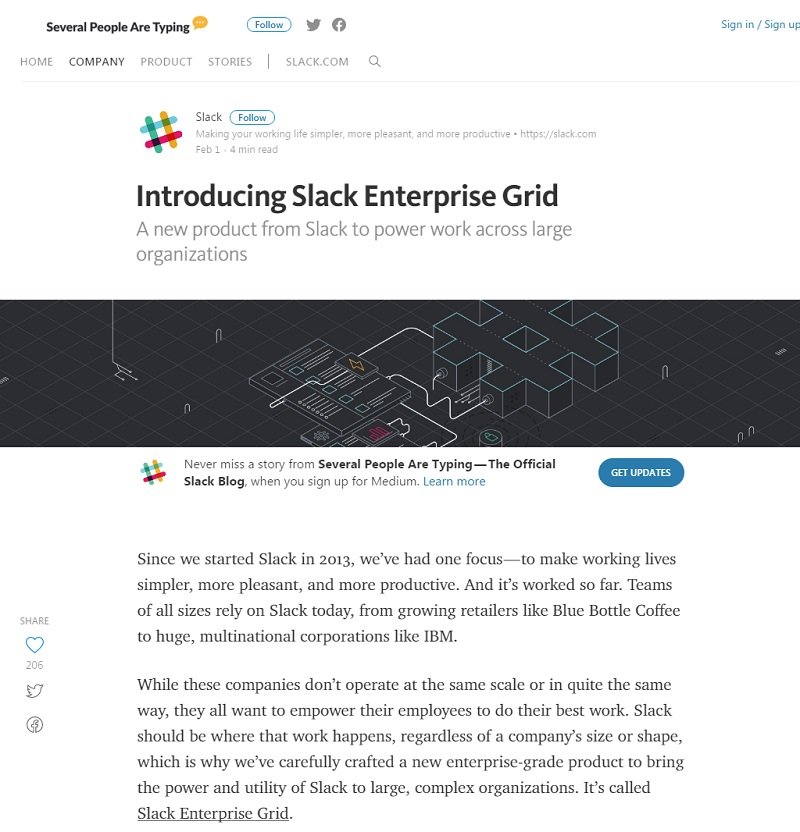Image resolution: width=800 pixels, height=832 pixels.
Task: Follow the Several People Are Typing publication
Action: (269, 25)
